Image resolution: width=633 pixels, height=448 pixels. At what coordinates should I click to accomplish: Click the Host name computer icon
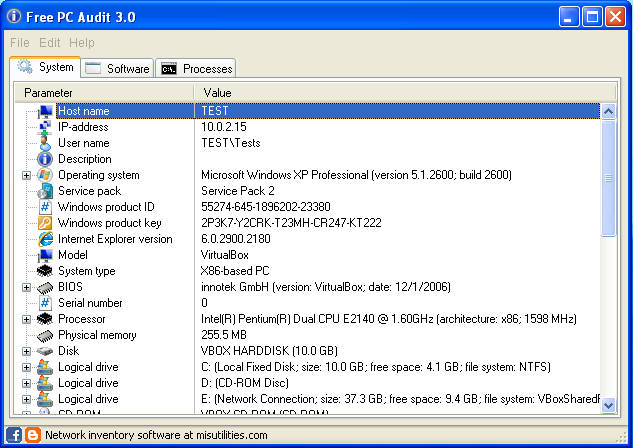click(45, 111)
